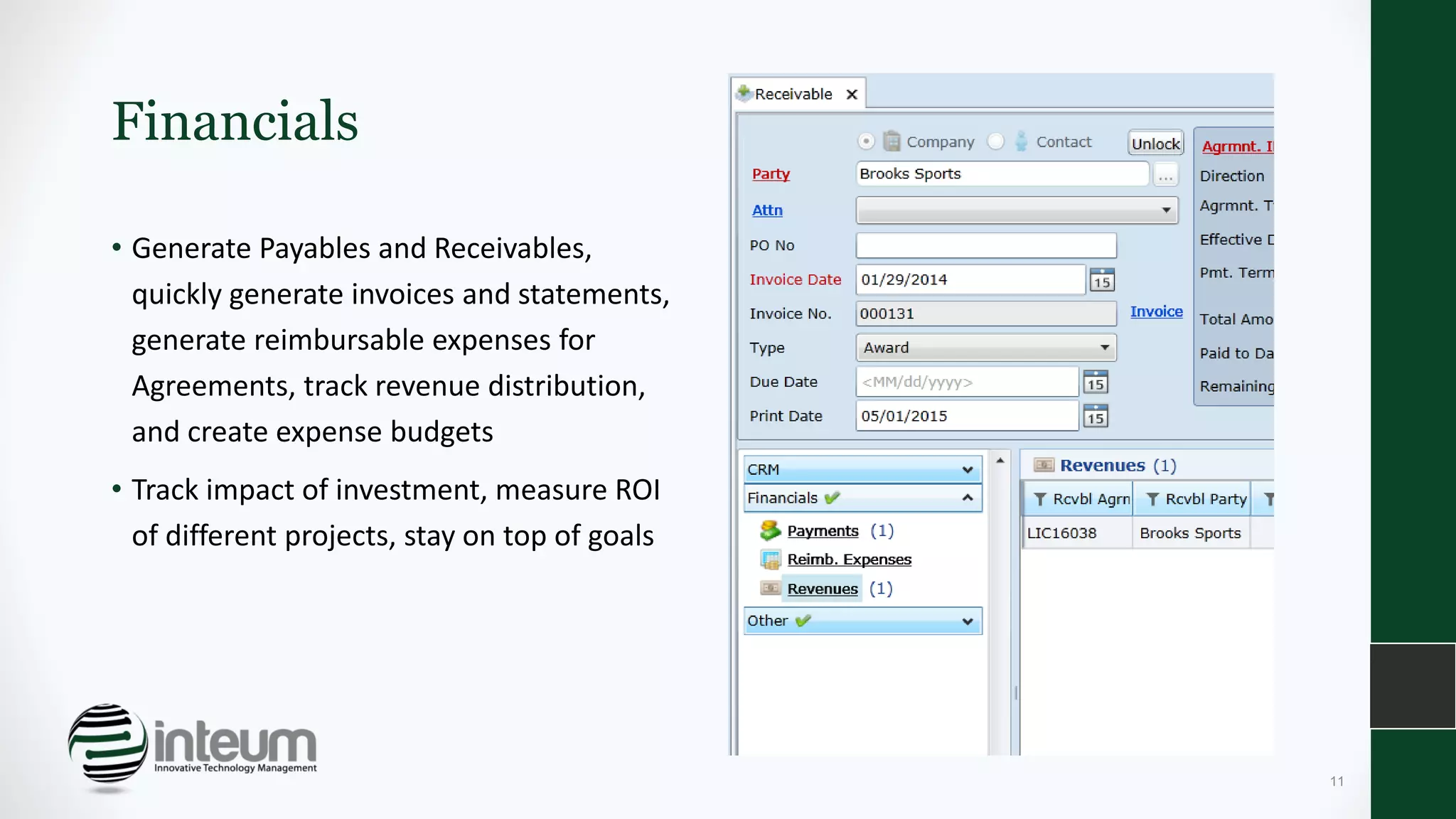
Task: Click the Other green checkmark
Action: [803, 621]
